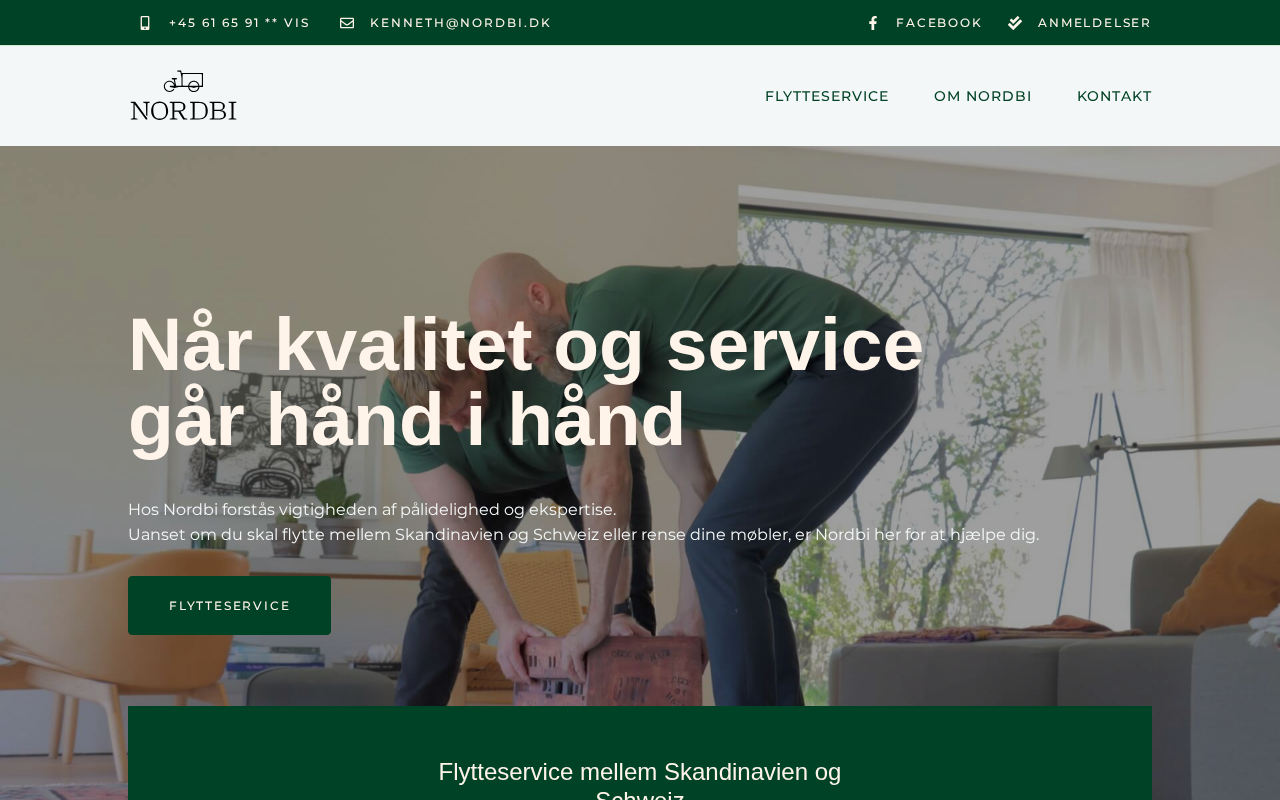
Task: Go to homepage via the NORDBI logo text
Action: pos(184,109)
